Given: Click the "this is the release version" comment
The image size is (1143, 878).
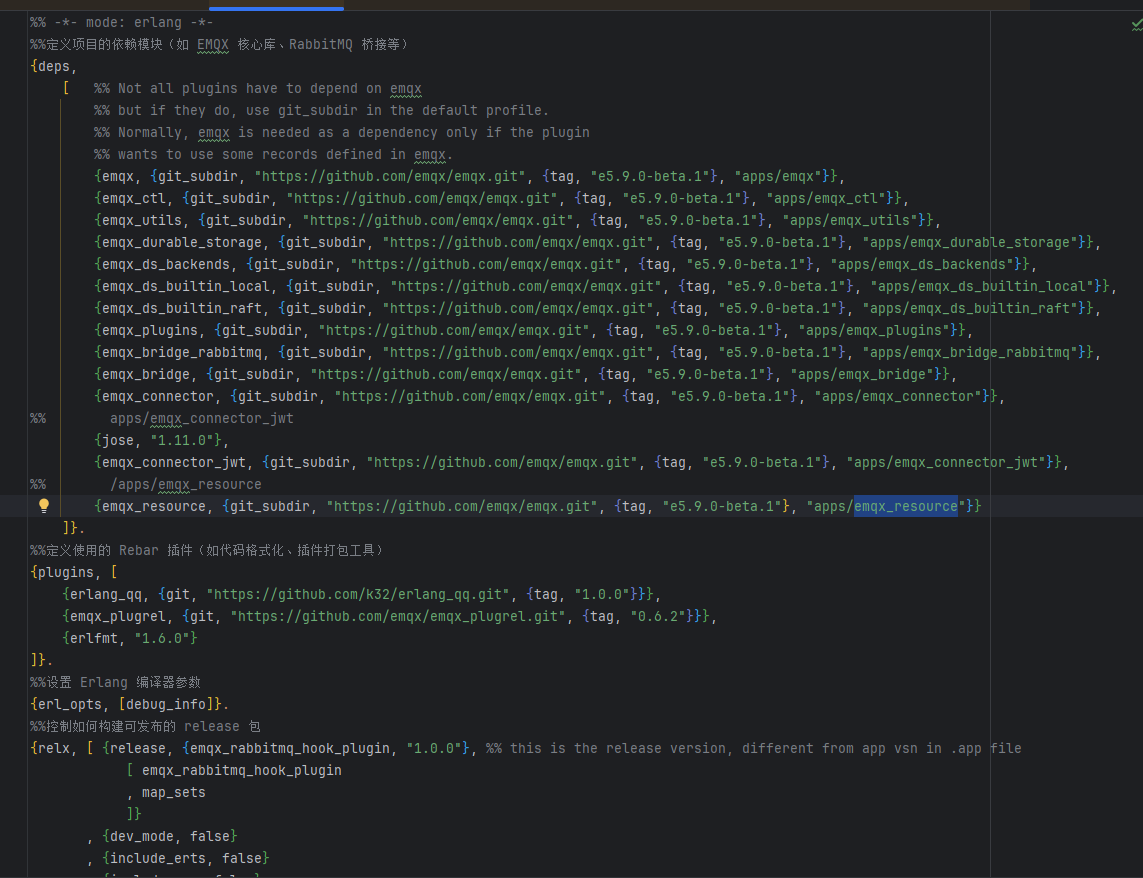Looking at the screenshot, I should (618, 748).
